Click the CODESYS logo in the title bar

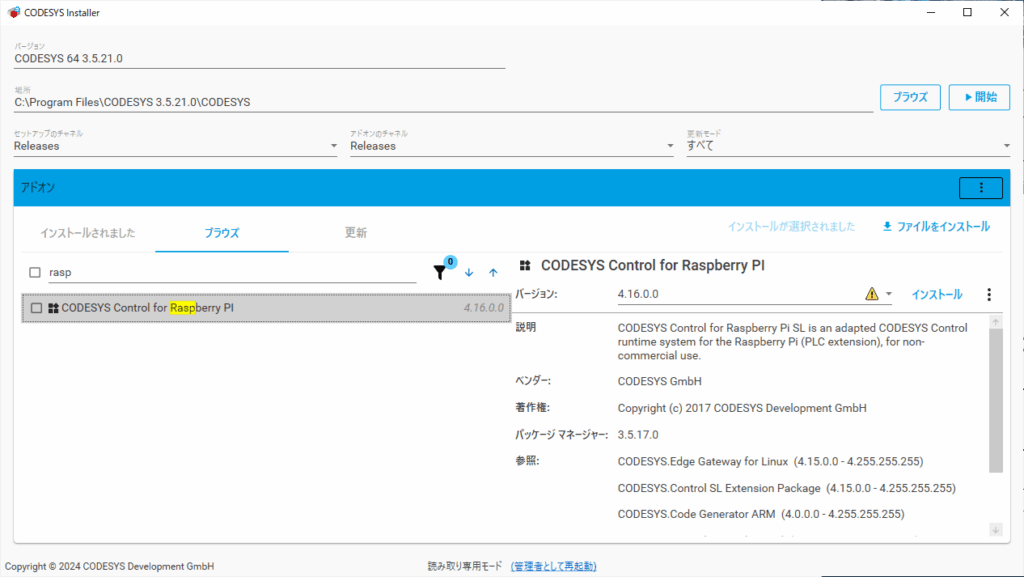(x=14, y=12)
